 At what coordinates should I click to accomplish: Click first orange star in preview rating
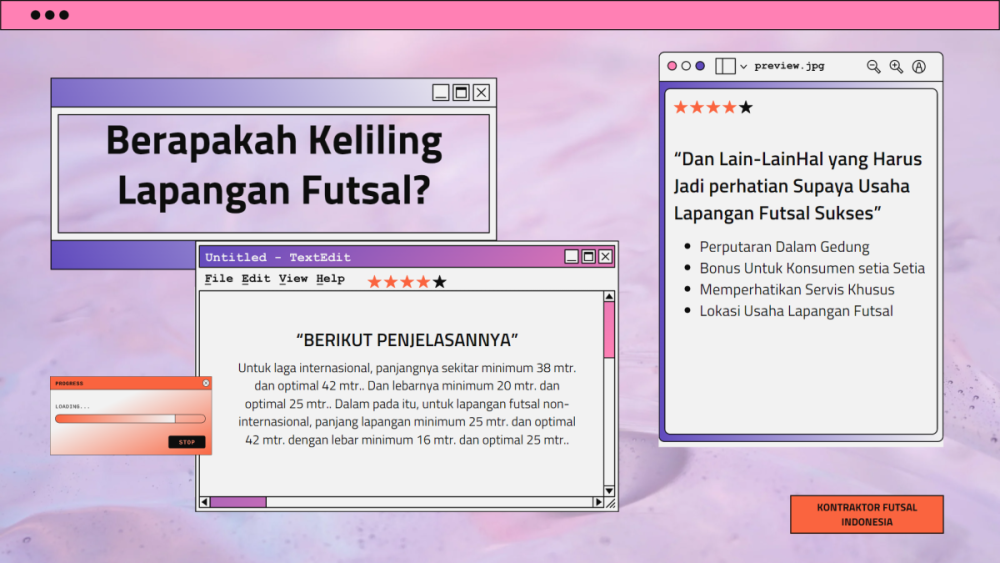pos(681,107)
